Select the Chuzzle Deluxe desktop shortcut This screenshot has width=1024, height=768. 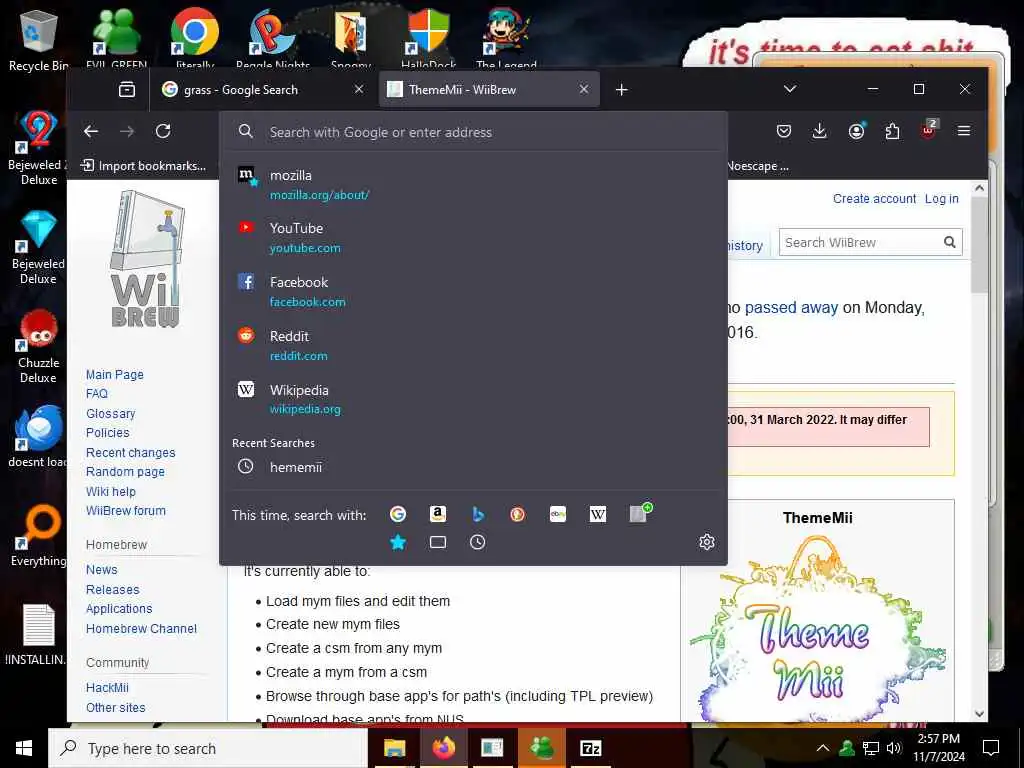point(38,346)
